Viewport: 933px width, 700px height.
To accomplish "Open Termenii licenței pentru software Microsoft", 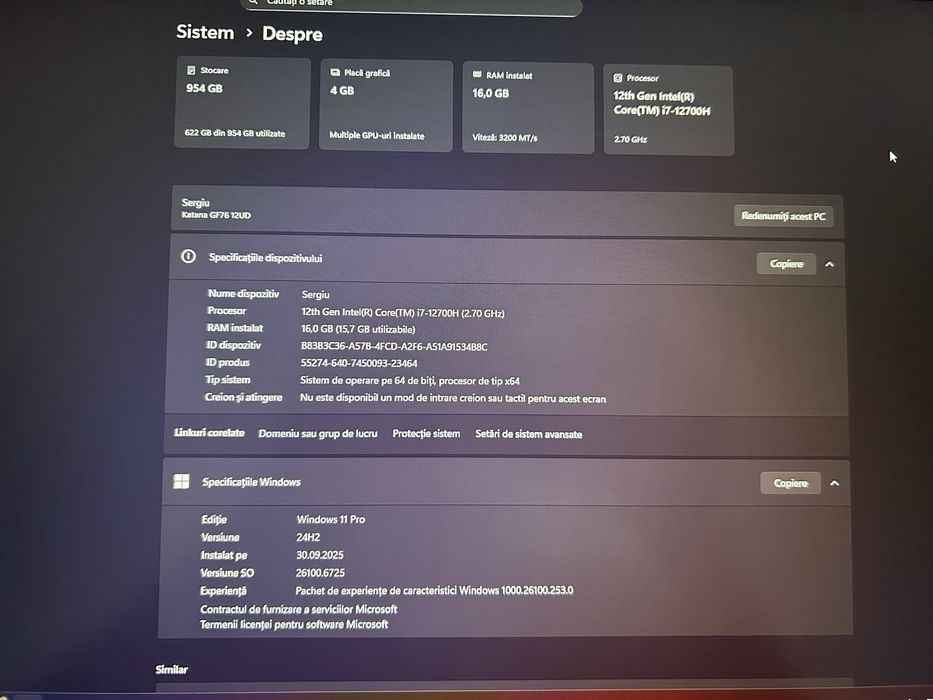I will [x=294, y=624].
